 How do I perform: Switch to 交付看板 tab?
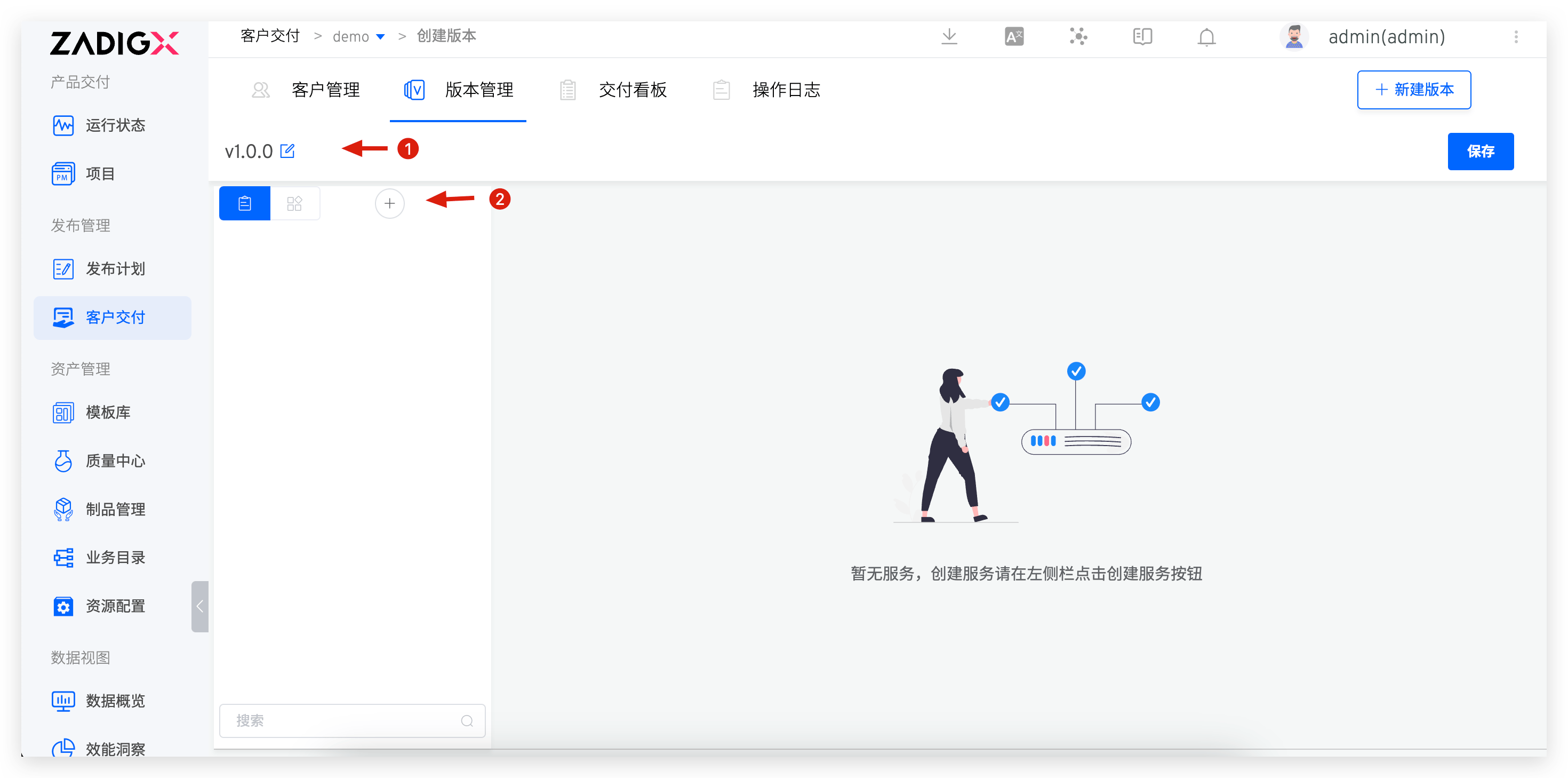(633, 90)
